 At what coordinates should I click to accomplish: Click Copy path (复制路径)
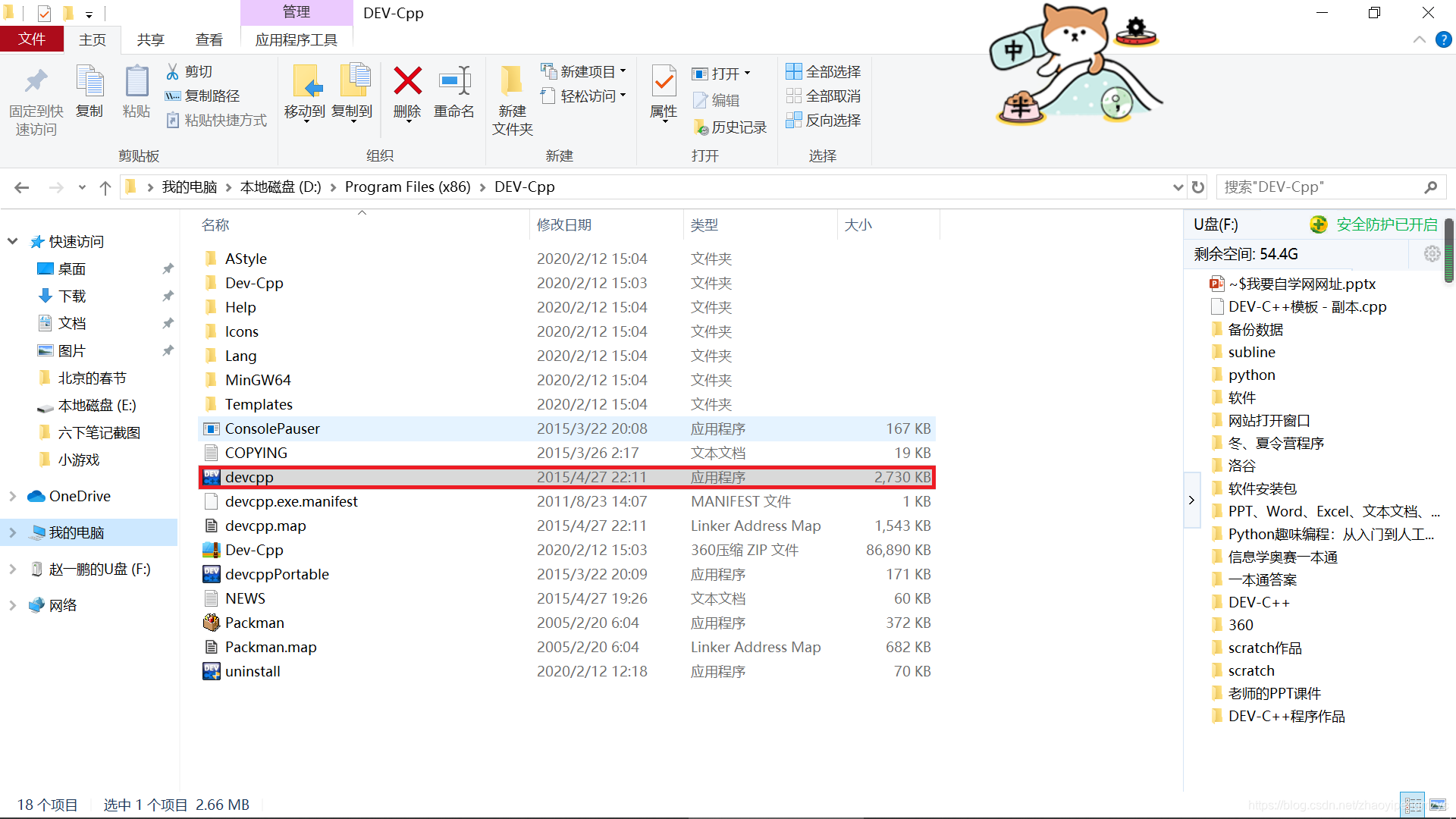pos(202,96)
